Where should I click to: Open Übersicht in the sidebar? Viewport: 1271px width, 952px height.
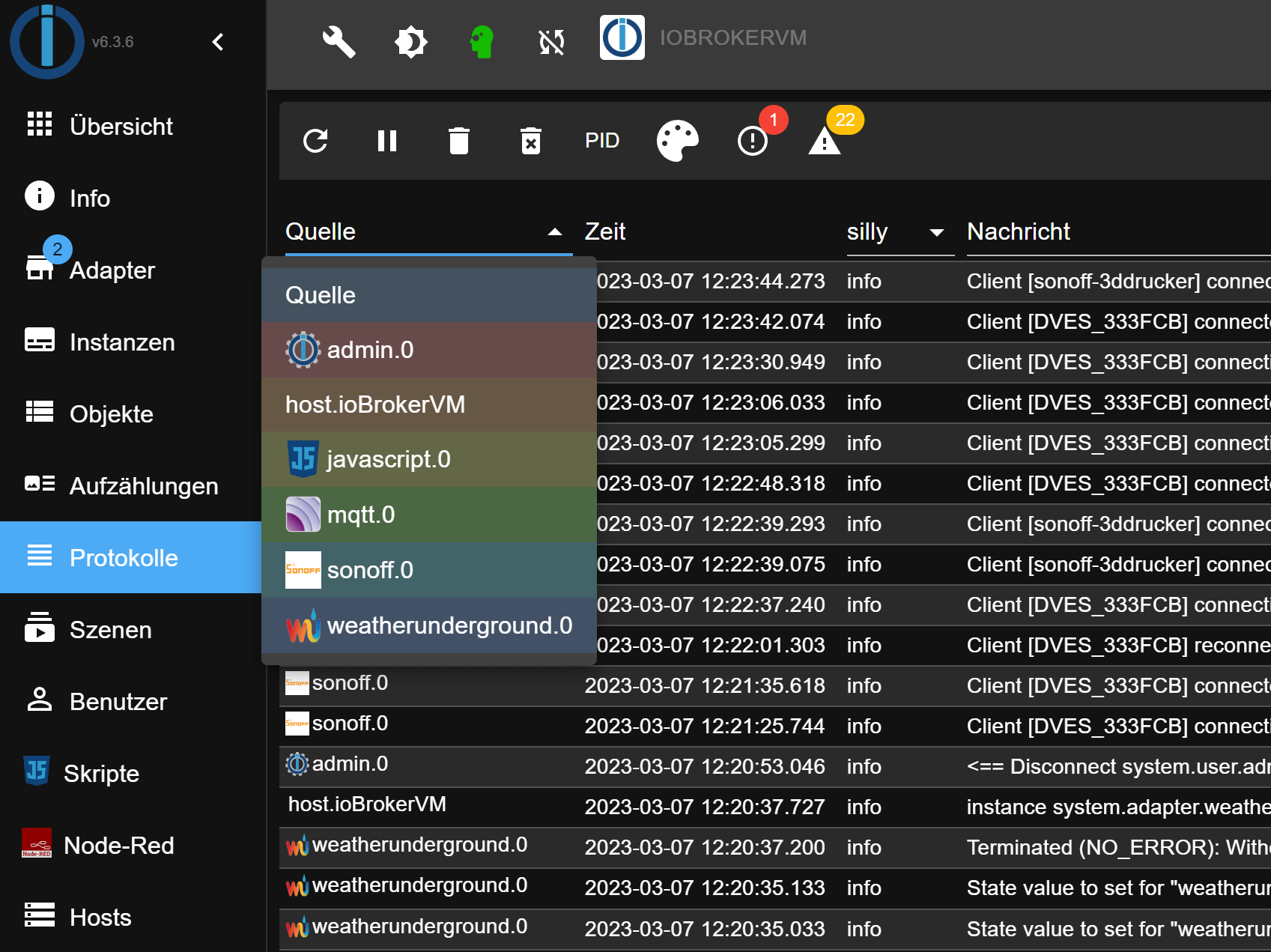[x=131, y=126]
